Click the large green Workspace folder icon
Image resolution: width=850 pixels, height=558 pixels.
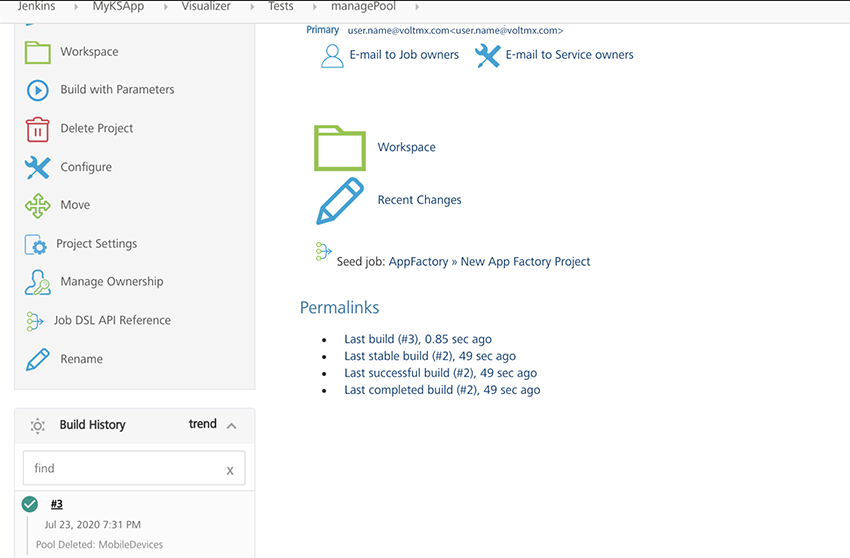point(340,148)
